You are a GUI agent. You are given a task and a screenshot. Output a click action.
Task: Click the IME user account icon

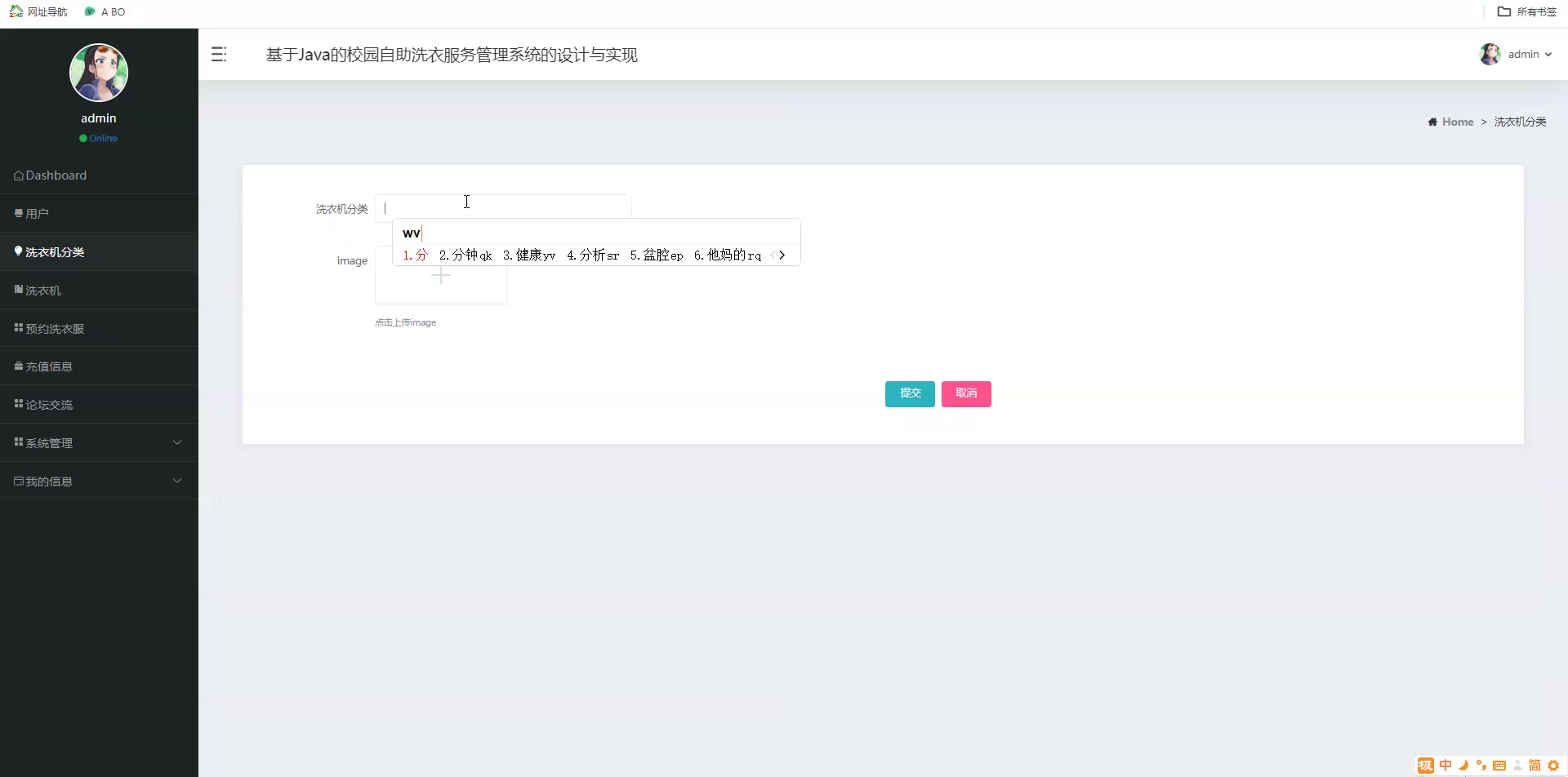(1517, 766)
